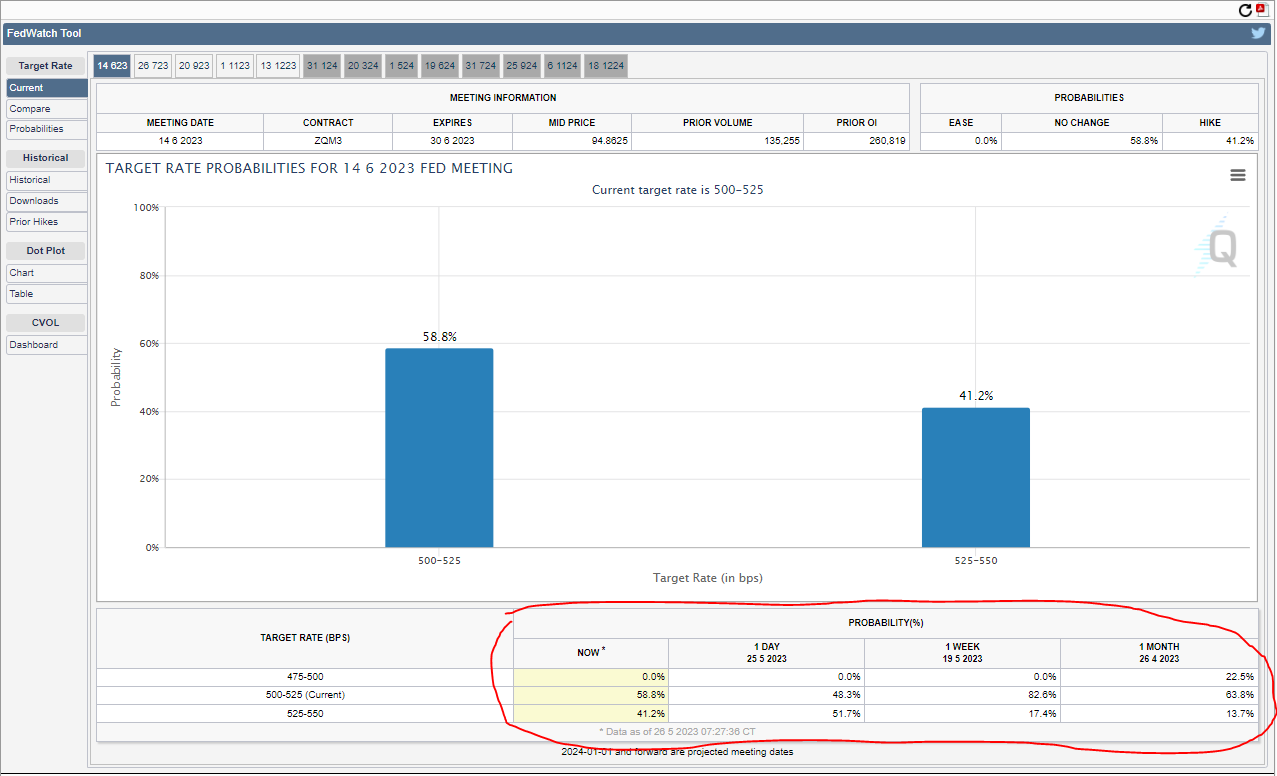This screenshot has height=776, width=1277.
Task: Click the 1 MONTH 26 4 2023 column header
Action: tap(1159, 653)
